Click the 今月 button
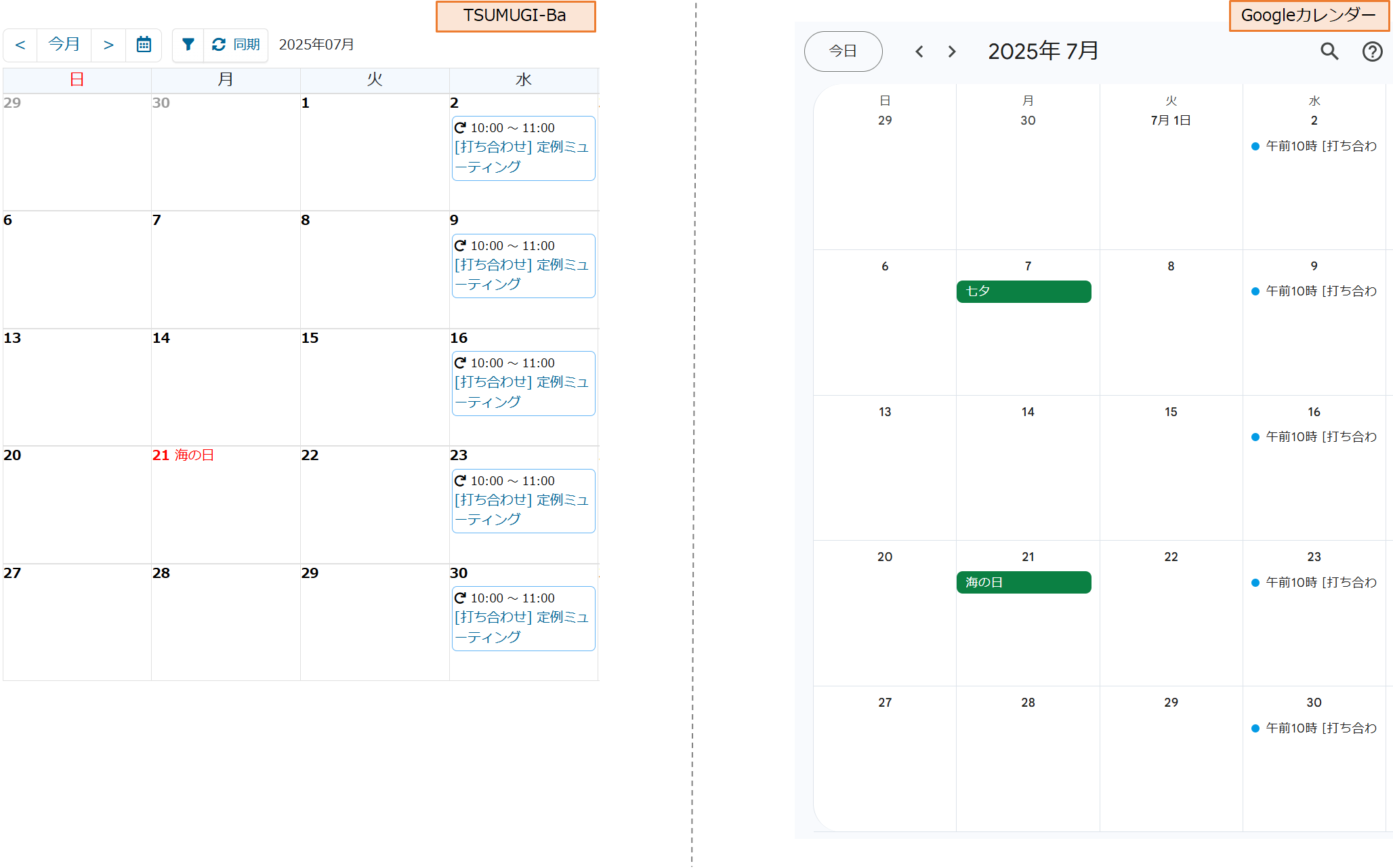Viewport: 1393px width, 868px height. (x=64, y=45)
